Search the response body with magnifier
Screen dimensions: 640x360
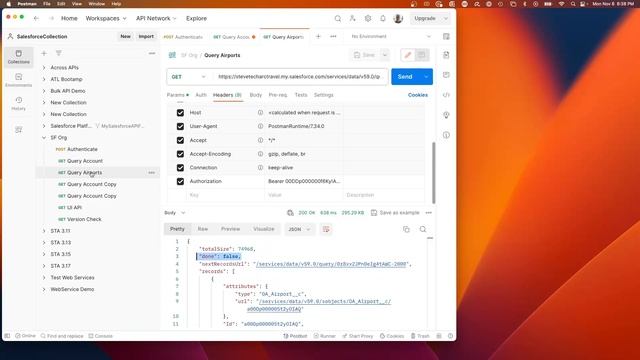(x=423, y=229)
